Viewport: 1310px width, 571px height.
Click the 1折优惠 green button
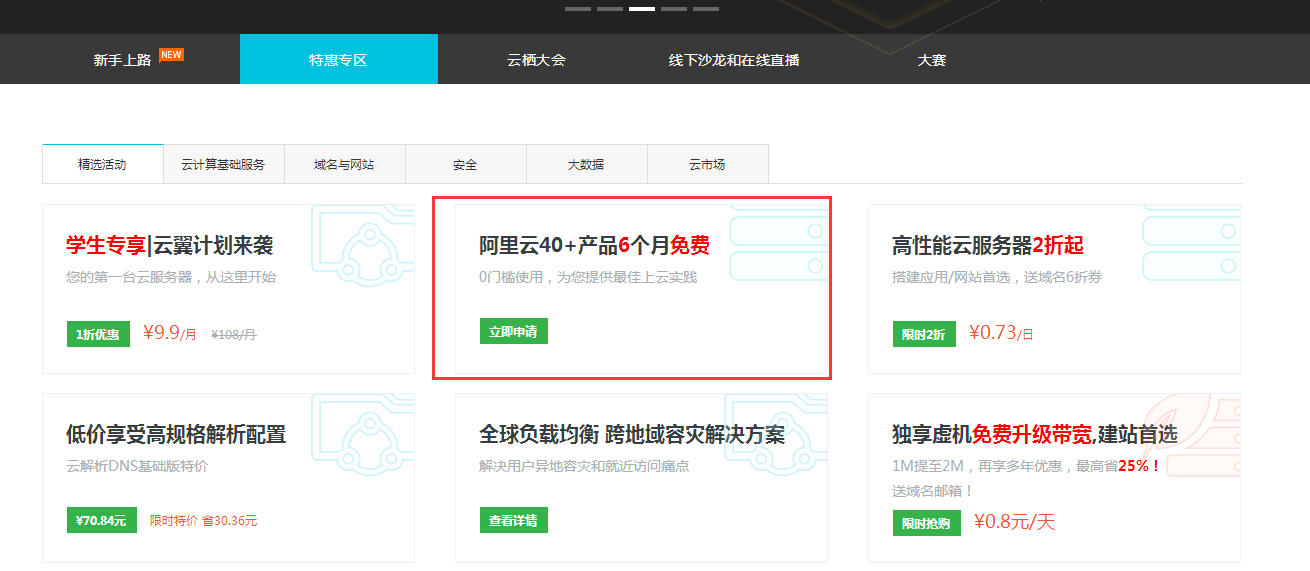(x=97, y=334)
